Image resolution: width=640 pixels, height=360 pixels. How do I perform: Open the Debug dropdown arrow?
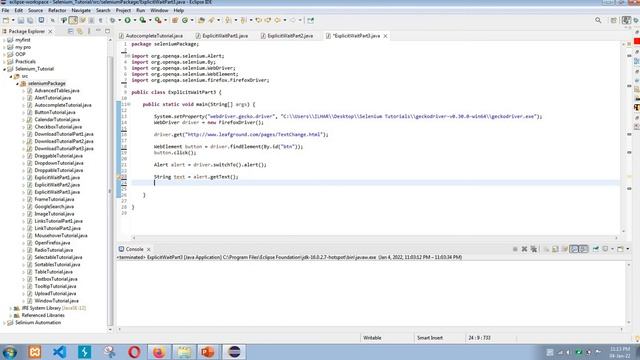tap(119, 20)
